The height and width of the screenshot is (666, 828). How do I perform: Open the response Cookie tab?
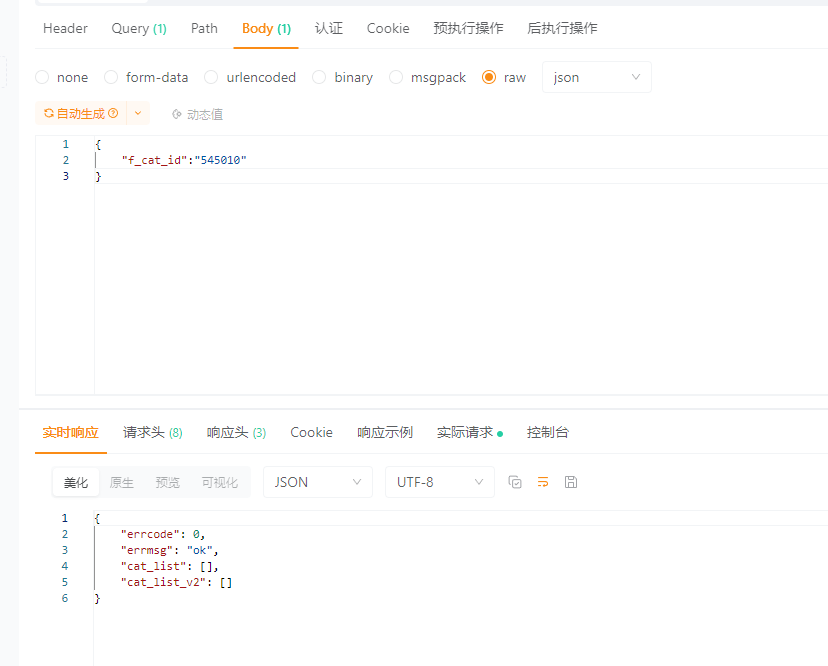pos(312,433)
